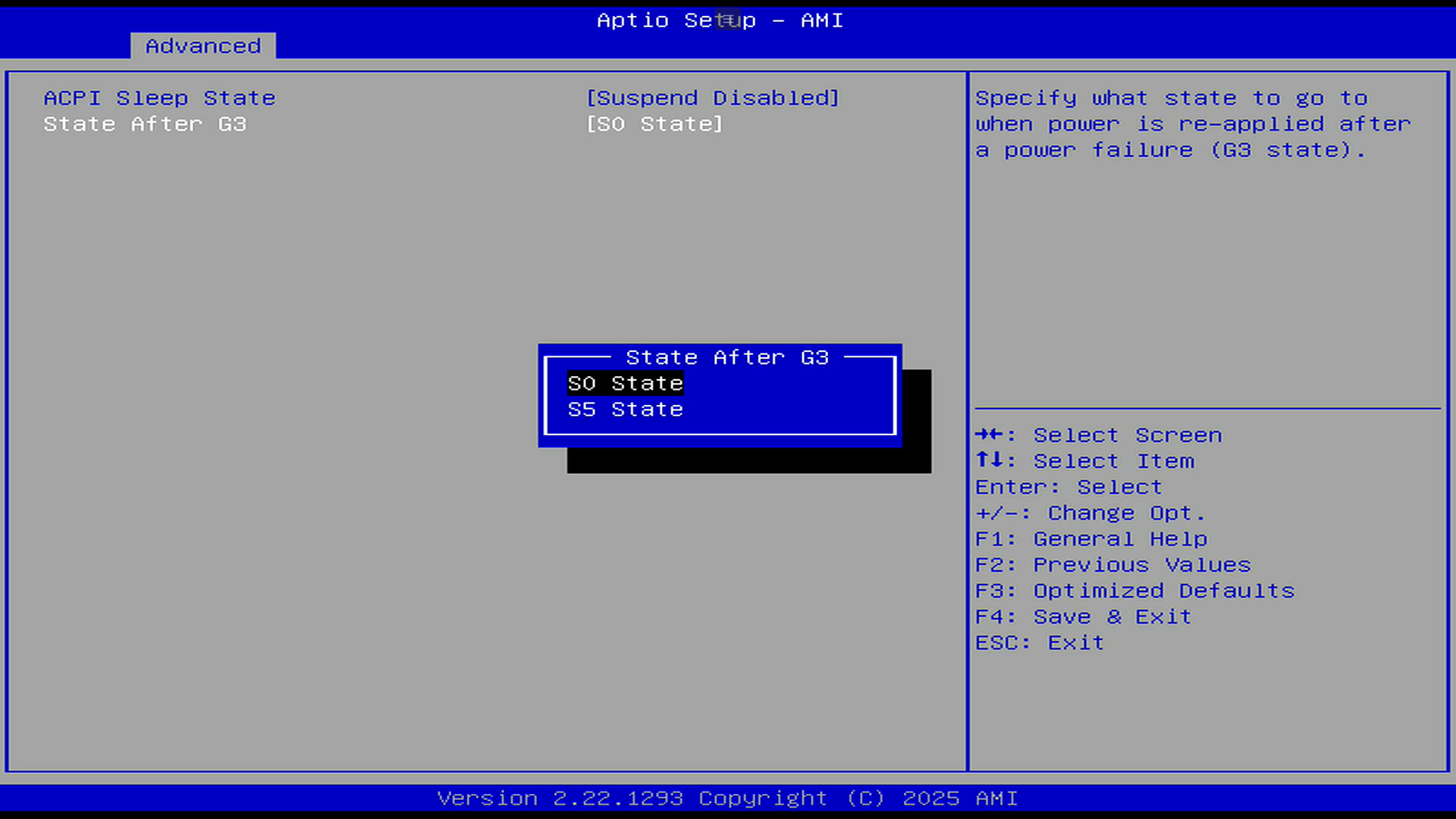Click the Aptio Setup - AMI title
This screenshot has height=819, width=1456.
720,20
